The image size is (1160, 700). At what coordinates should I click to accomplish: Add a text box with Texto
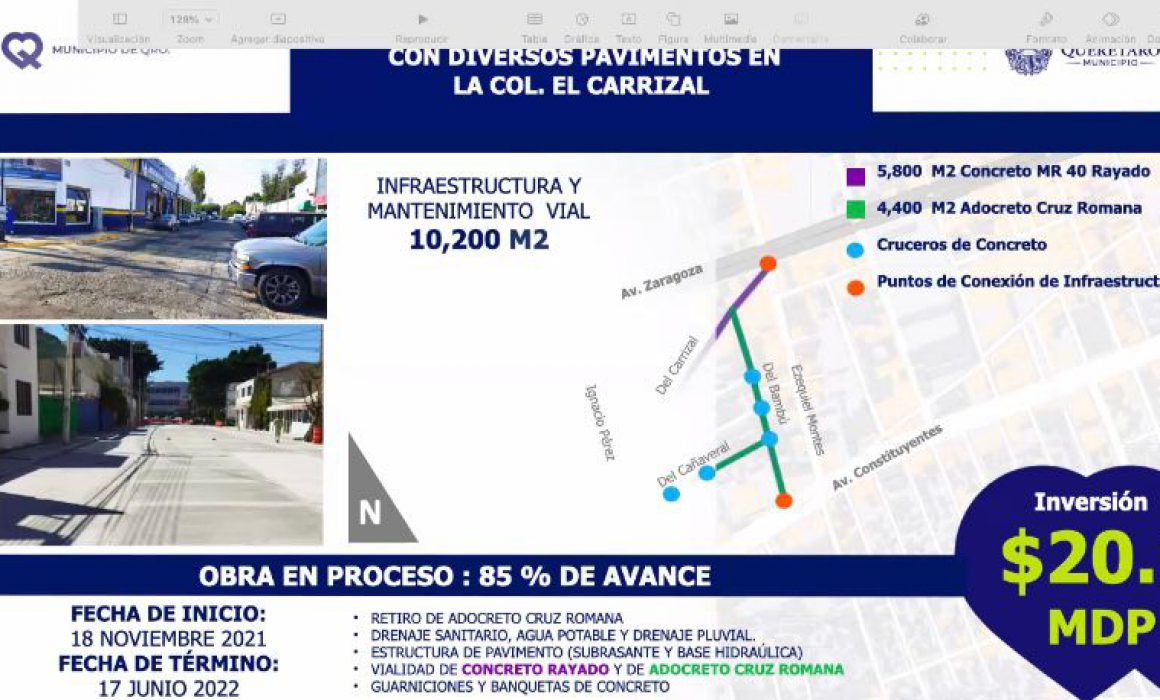628,27
